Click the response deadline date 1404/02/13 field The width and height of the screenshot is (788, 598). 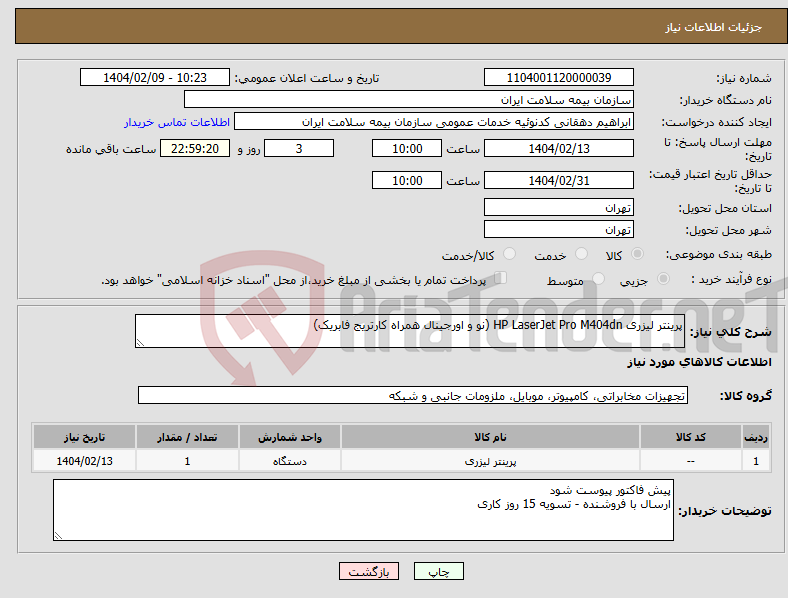click(x=559, y=148)
